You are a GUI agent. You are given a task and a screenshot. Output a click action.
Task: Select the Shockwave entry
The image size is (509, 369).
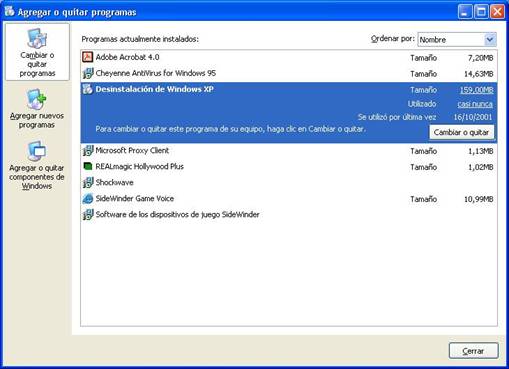click(x=114, y=182)
